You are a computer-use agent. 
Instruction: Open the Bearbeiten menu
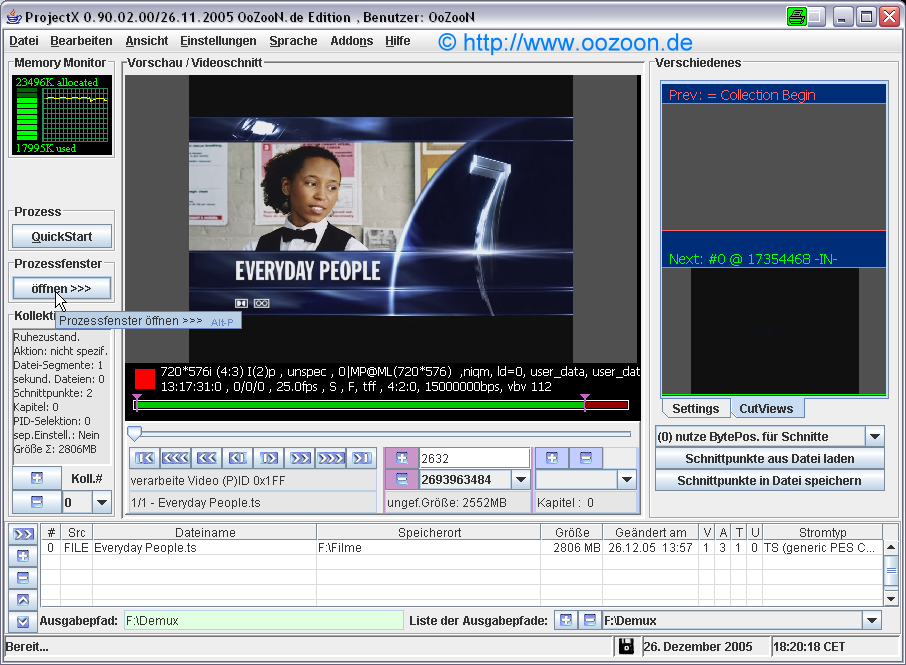click(81, 41)
